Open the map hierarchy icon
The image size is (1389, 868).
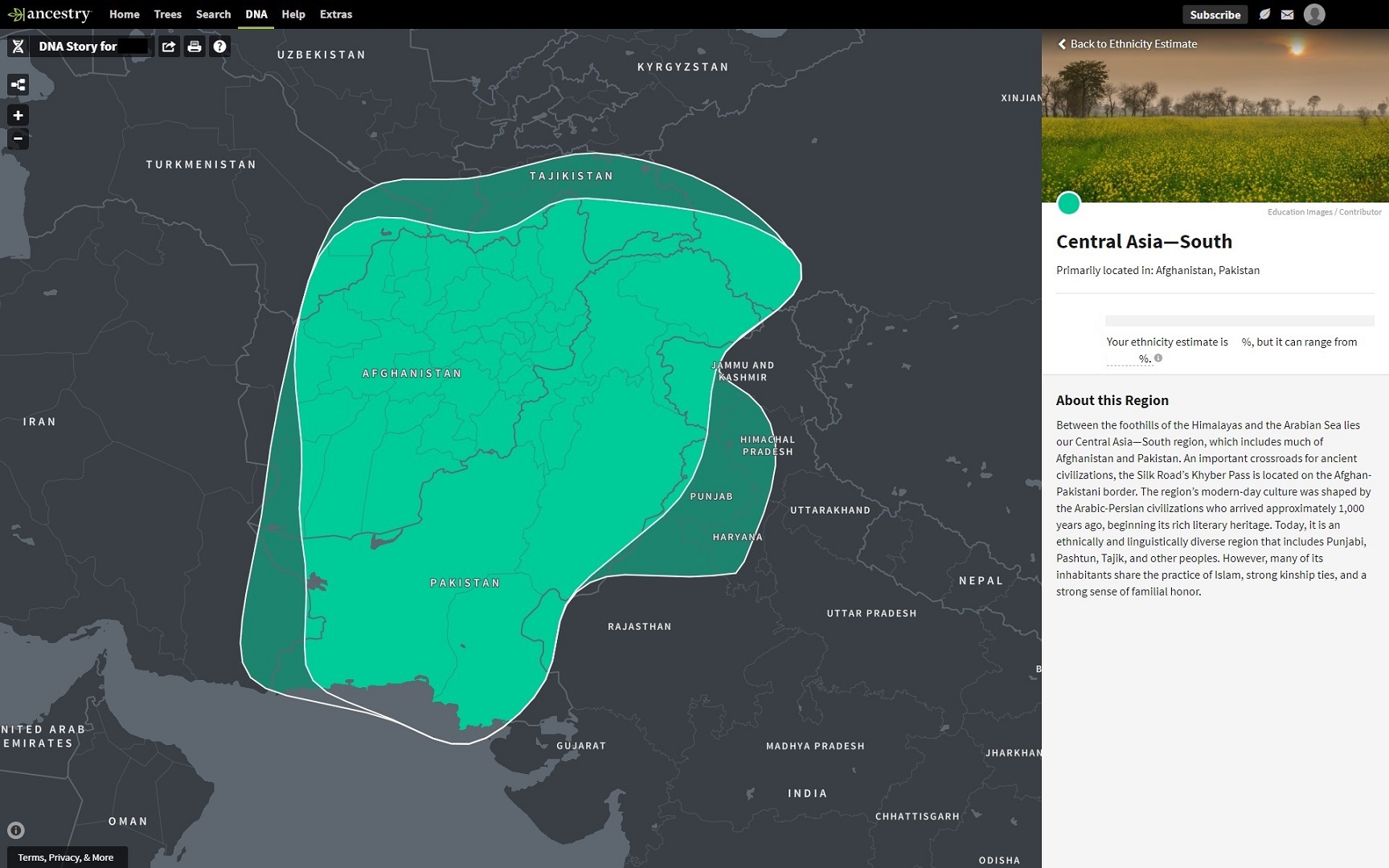[x=18, y=84]
